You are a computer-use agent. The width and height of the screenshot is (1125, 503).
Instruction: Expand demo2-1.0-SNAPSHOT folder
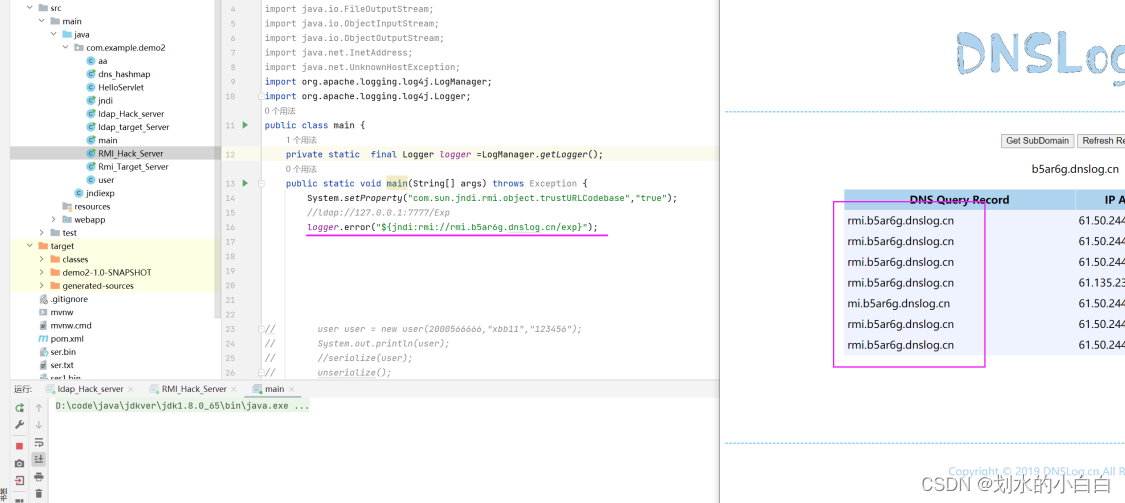pyautogui.click(x=42, y=272)
